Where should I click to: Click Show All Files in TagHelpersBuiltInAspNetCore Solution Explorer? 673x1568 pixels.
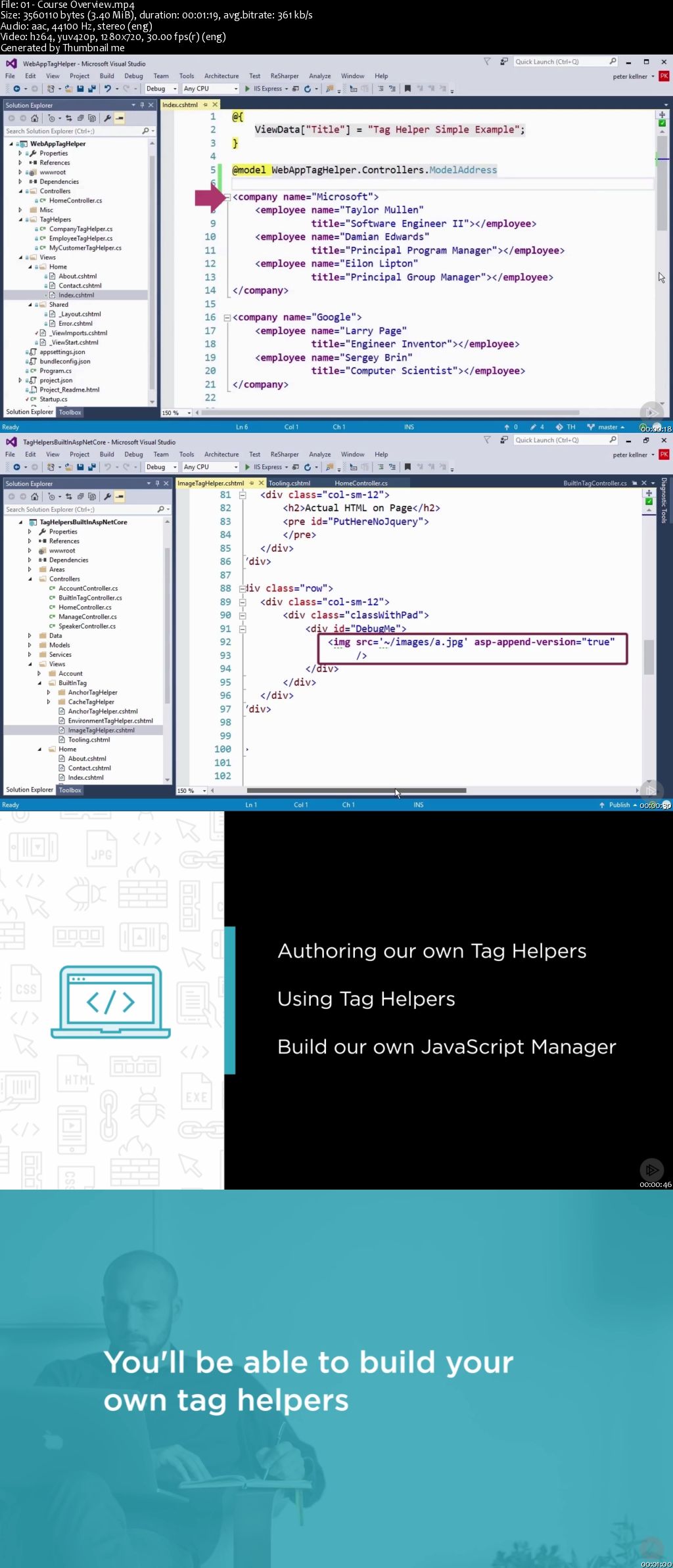tap(91, 497)
